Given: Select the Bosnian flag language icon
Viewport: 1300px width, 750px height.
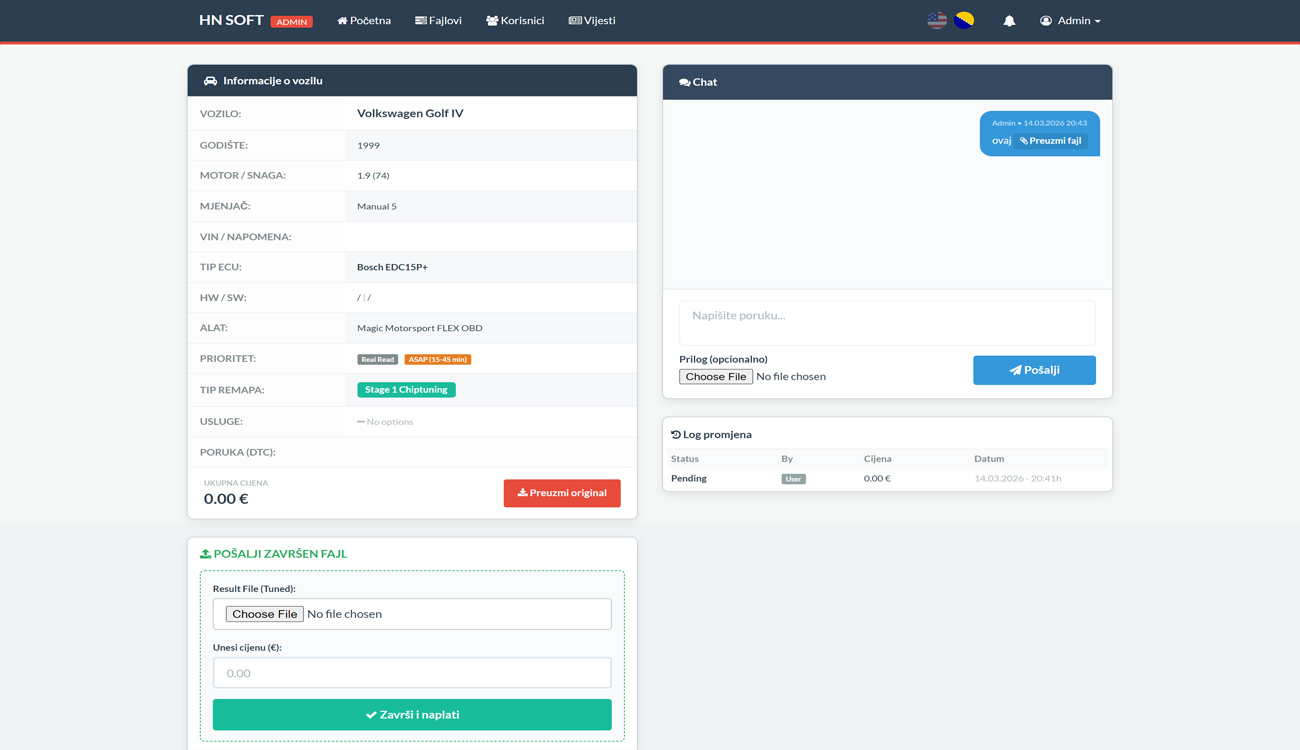Looking at the screenshot, I should [964, 20].
